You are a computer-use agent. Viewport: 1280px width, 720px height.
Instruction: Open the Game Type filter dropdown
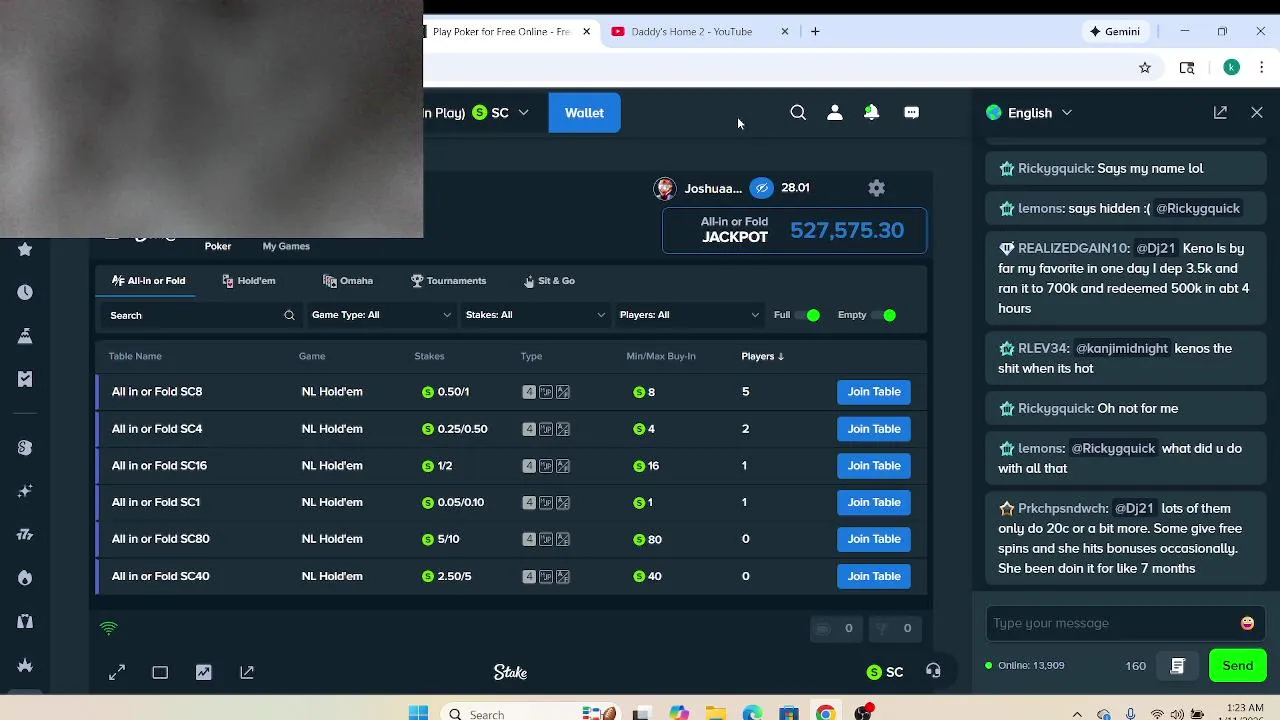click(381, 315)
